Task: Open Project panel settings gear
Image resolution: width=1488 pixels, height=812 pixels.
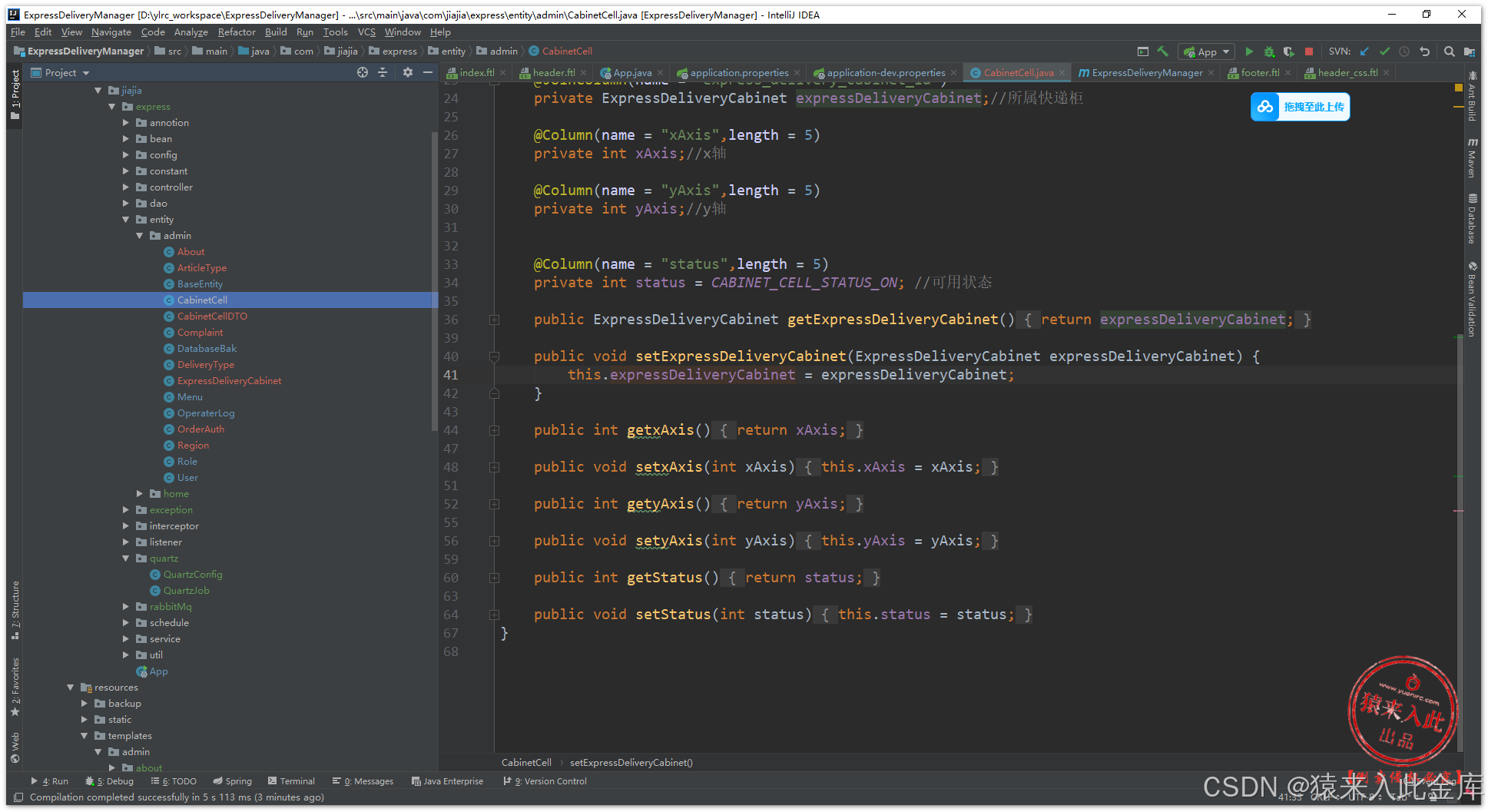Action: pyautogui.click(x=408, y=72)
